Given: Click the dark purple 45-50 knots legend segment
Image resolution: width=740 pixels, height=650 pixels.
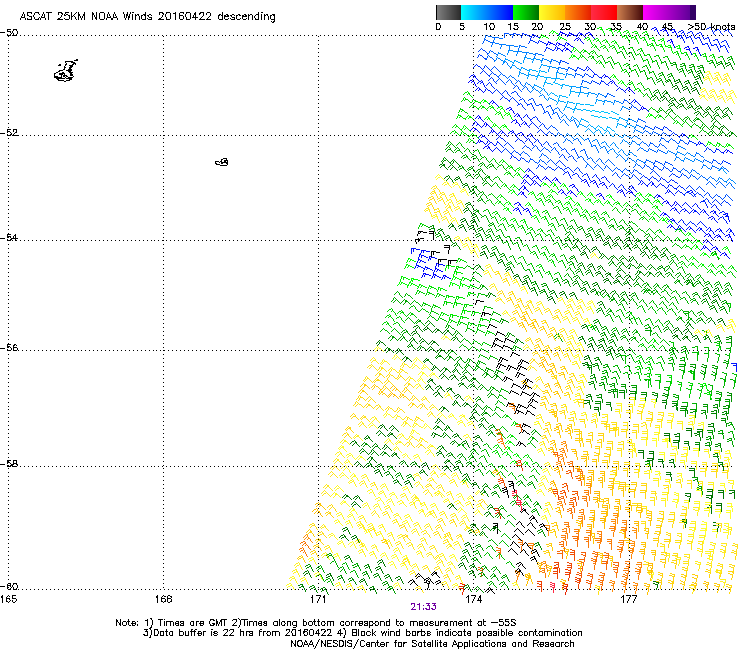Looking at the screenshot, I should [x=682, y=12].
